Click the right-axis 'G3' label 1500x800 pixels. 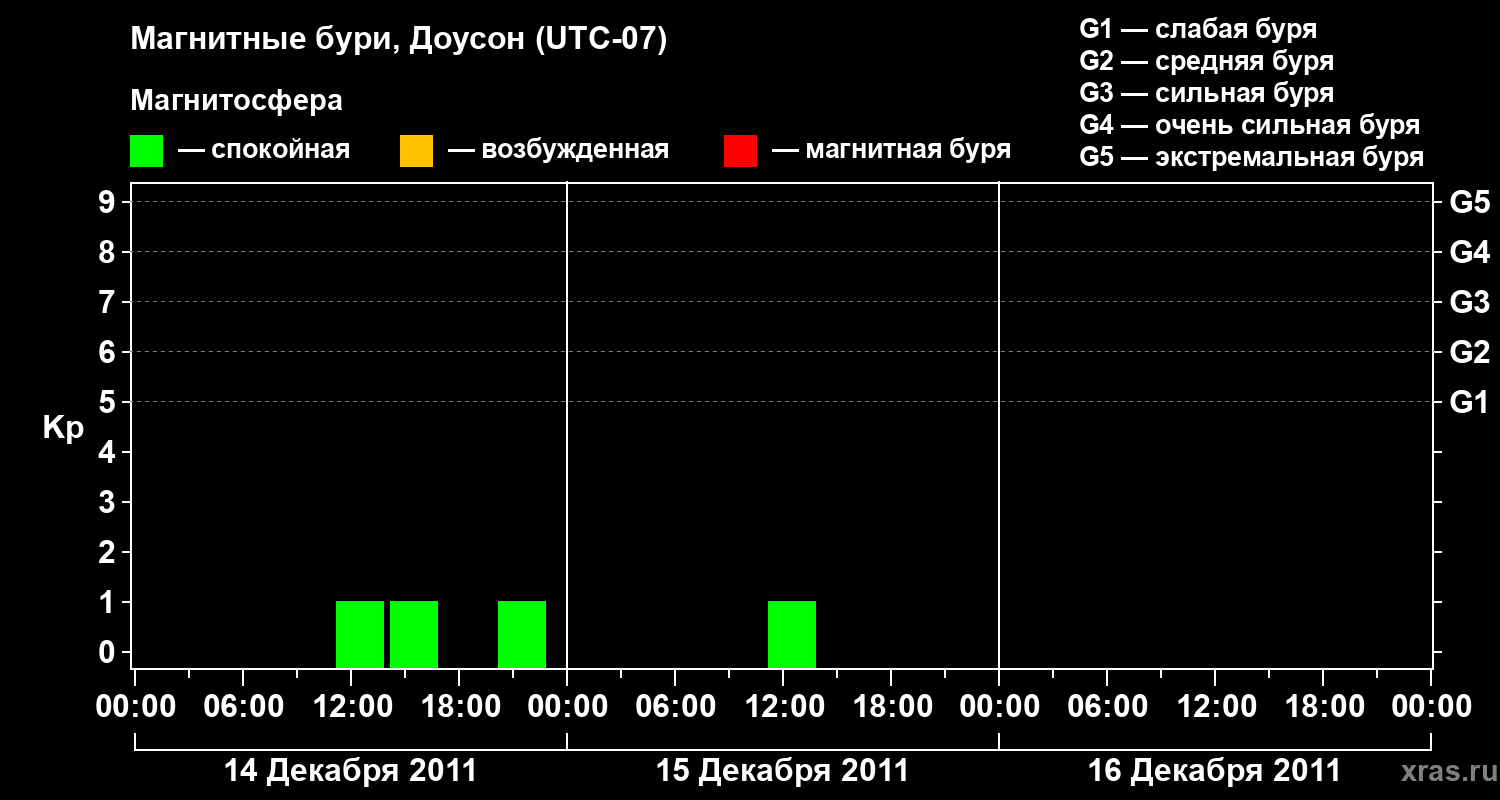tap(1470, 303)
